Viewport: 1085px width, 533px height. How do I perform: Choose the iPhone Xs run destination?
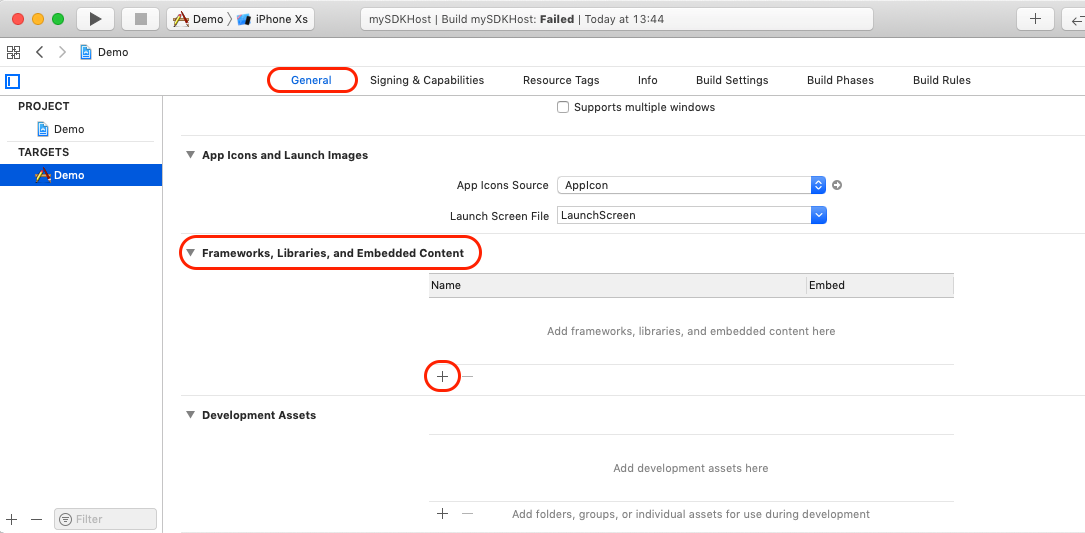tap(273, 19)
